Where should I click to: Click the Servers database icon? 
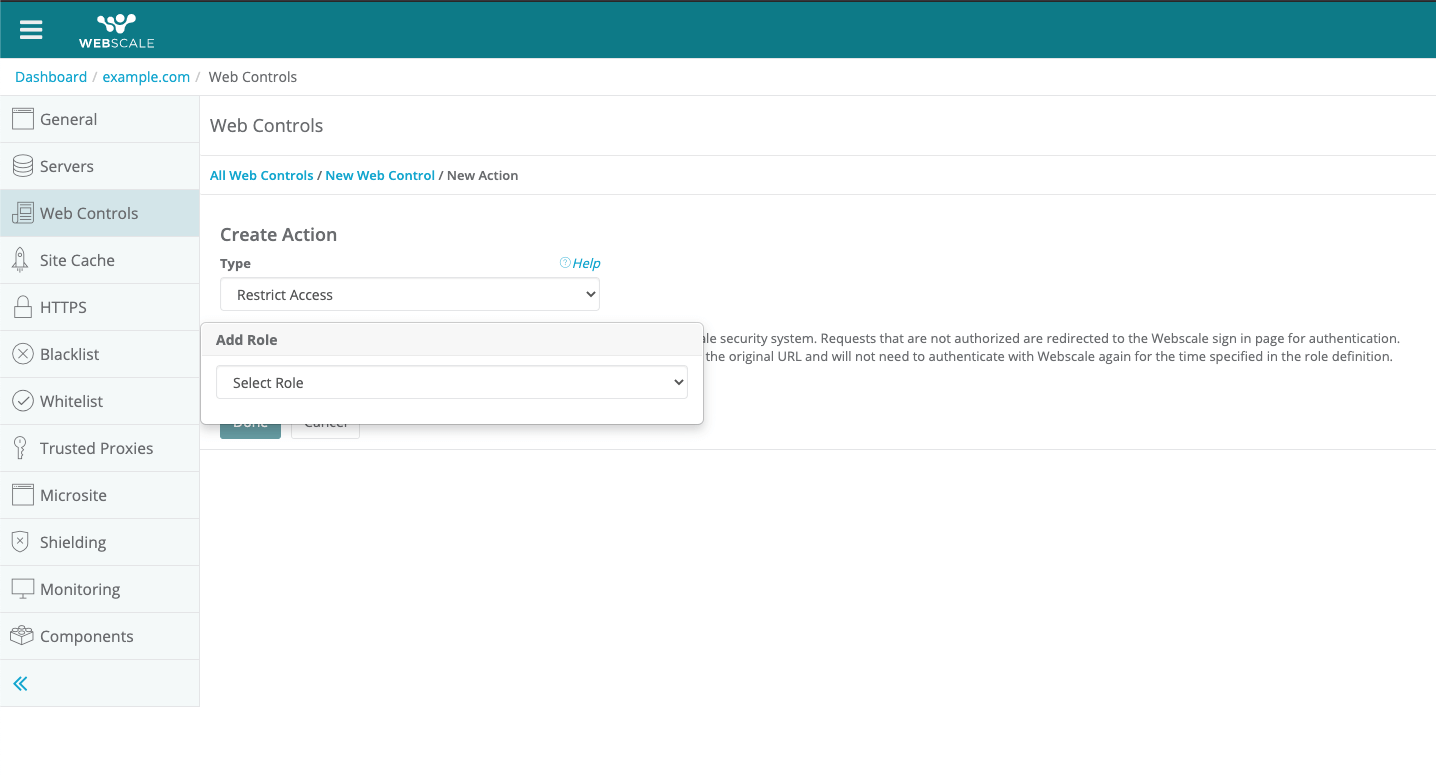tap(22, 166)
